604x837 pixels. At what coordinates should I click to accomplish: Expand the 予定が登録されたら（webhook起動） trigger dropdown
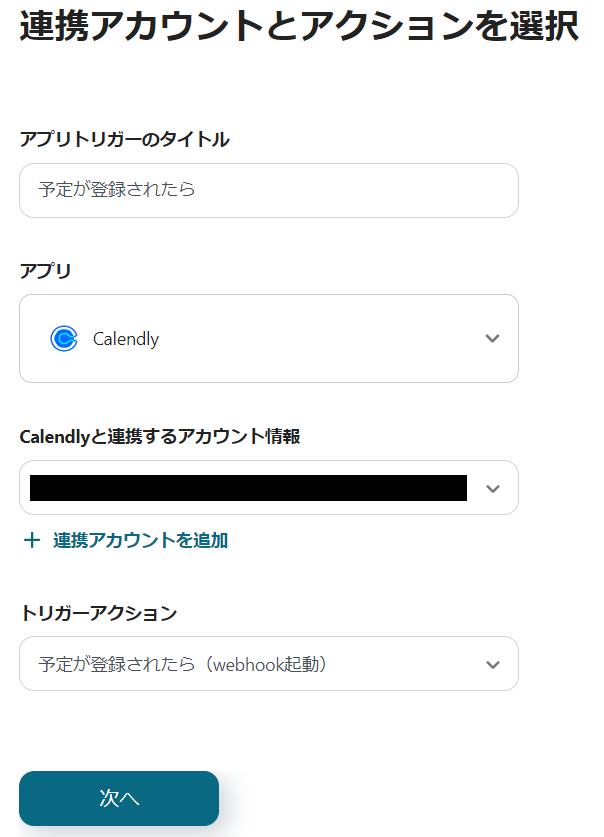(x=268, y=664)
